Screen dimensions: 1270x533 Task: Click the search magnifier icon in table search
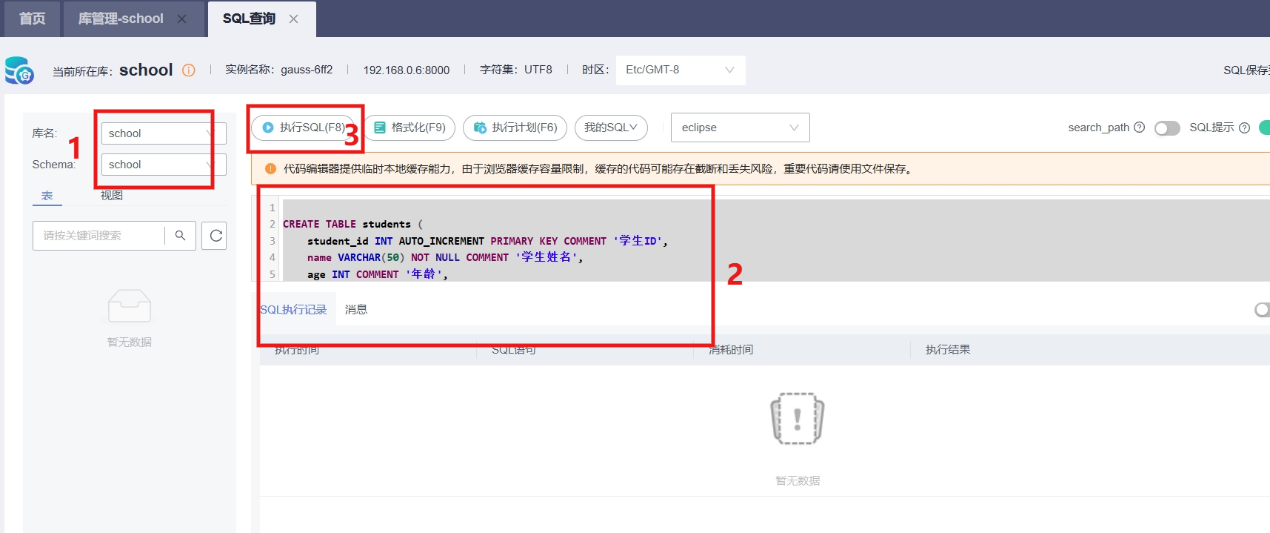(180, 236)
